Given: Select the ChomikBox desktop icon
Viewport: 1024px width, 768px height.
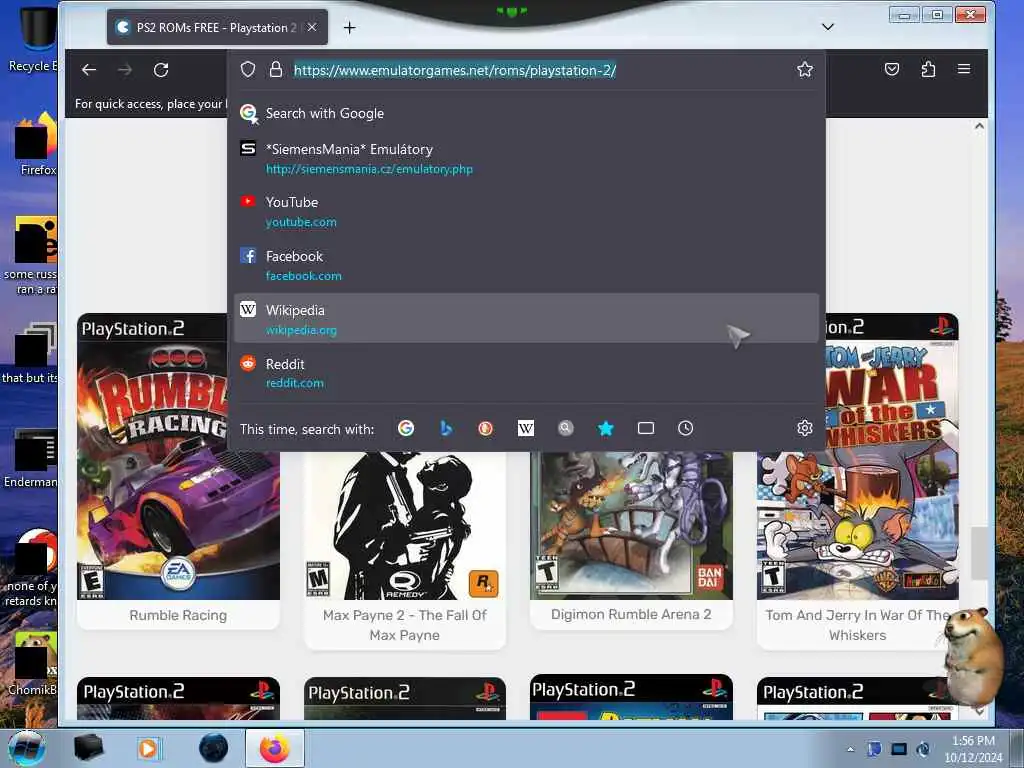Looking at the screenshot, I should [34, 663].
